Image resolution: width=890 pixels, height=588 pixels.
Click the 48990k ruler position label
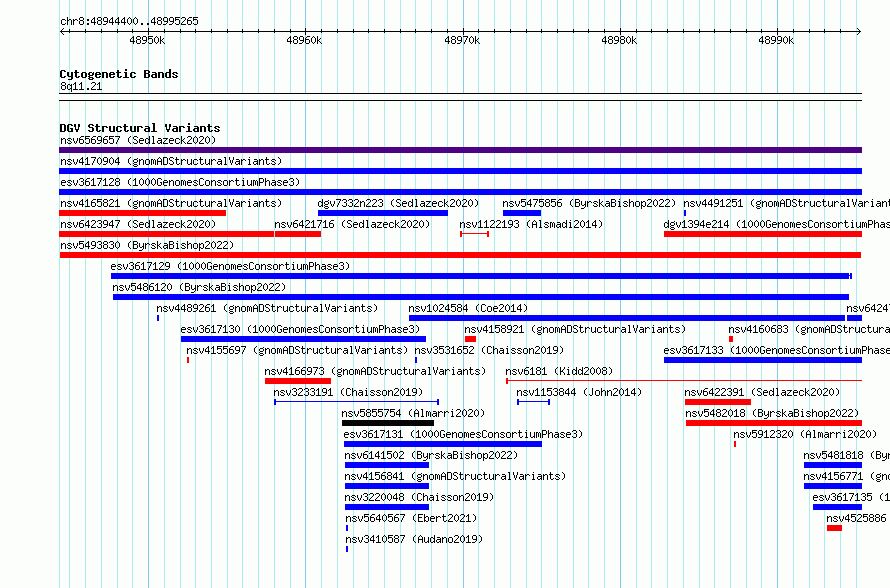click(776, 40)
